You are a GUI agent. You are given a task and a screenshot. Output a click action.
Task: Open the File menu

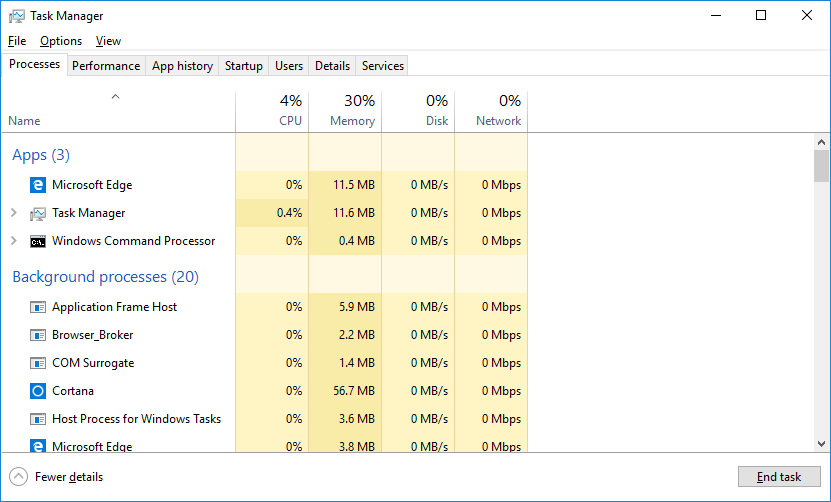coord(17,41)
